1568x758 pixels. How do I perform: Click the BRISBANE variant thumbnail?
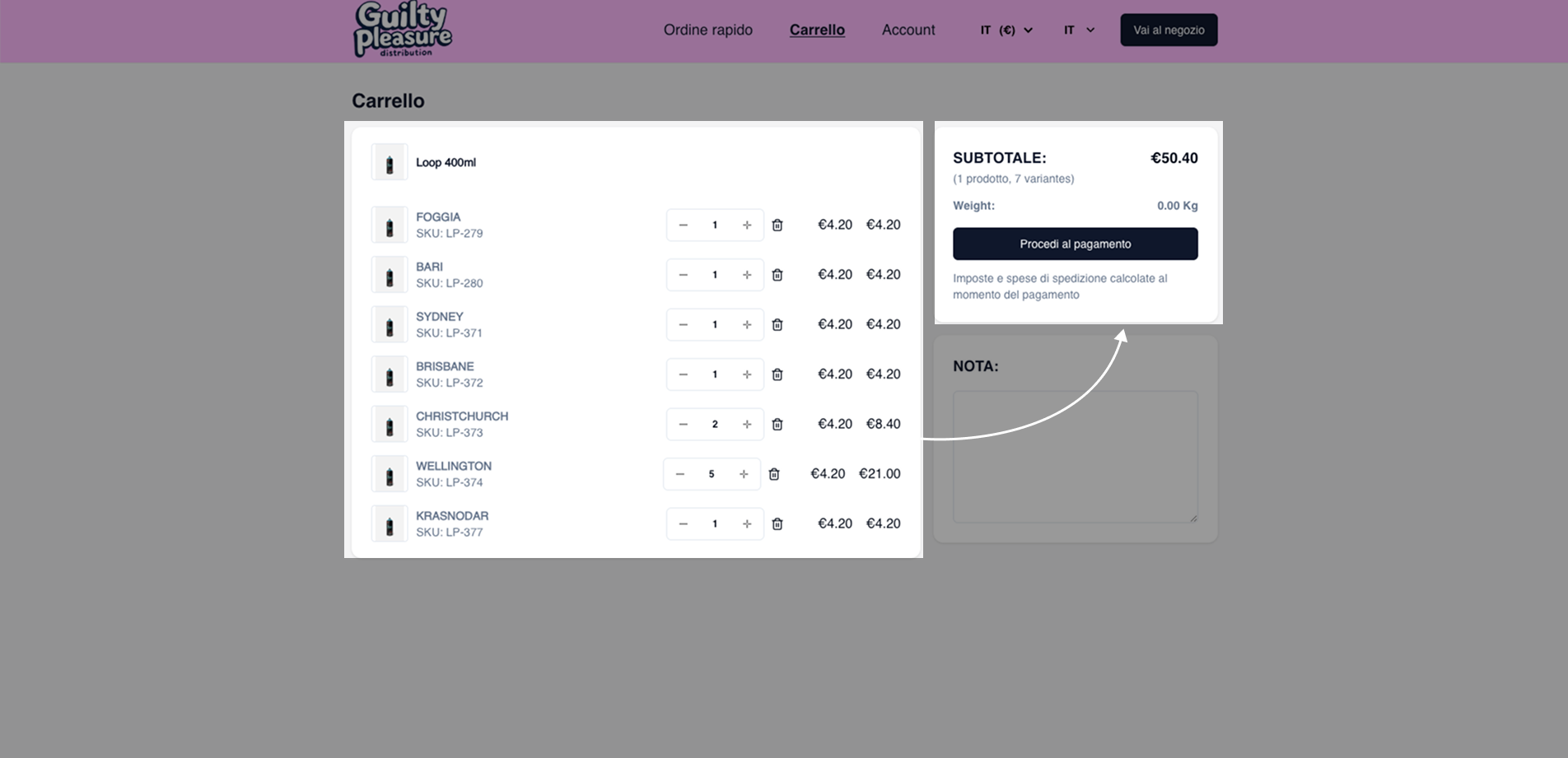click(x=390, y=374)
